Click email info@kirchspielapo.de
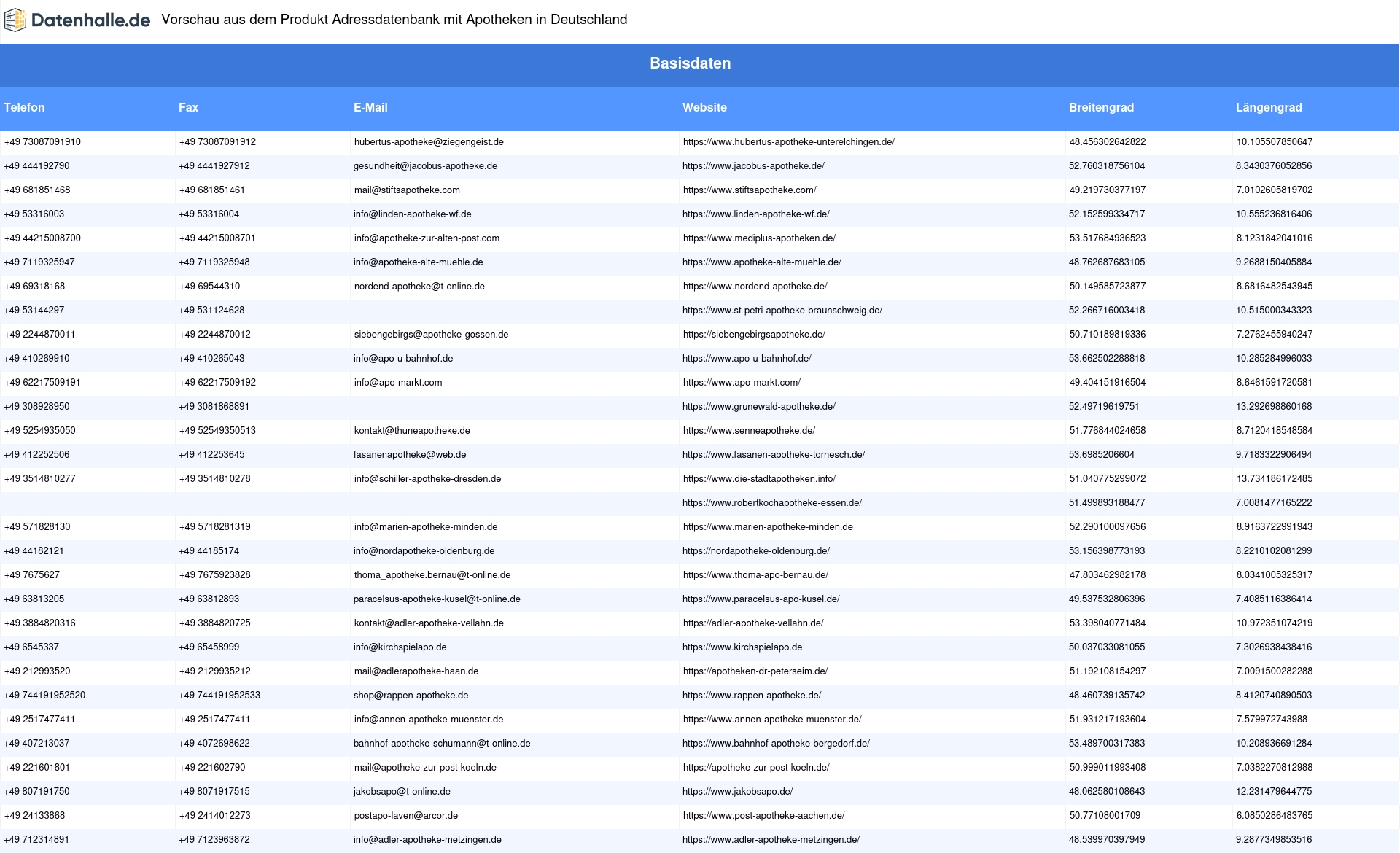This screenshot has height=853, width=1400. click(400, 647)
